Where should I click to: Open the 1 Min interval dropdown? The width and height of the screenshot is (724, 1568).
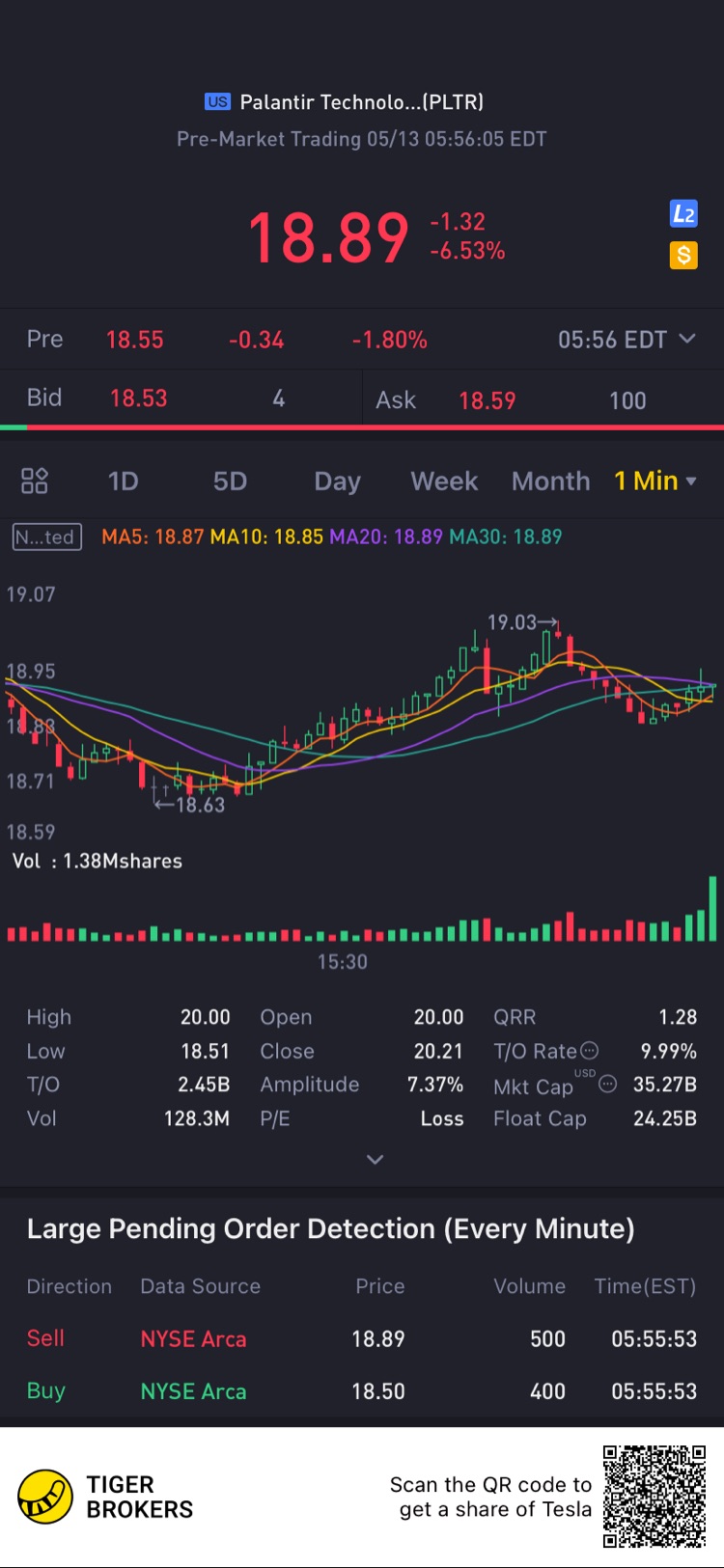[x=655, y=481]
